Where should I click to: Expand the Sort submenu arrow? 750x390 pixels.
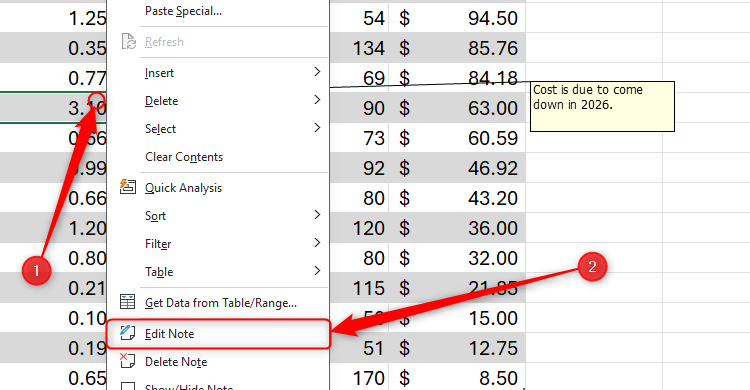click(317, 214)
